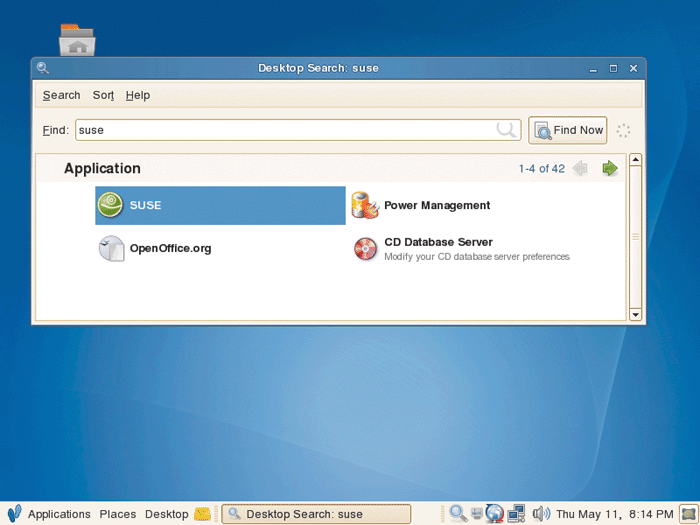Image resolution: width=700 pixels, height=525 pixels.
Task: Click the Find Now button
Action: click(568, 130)
